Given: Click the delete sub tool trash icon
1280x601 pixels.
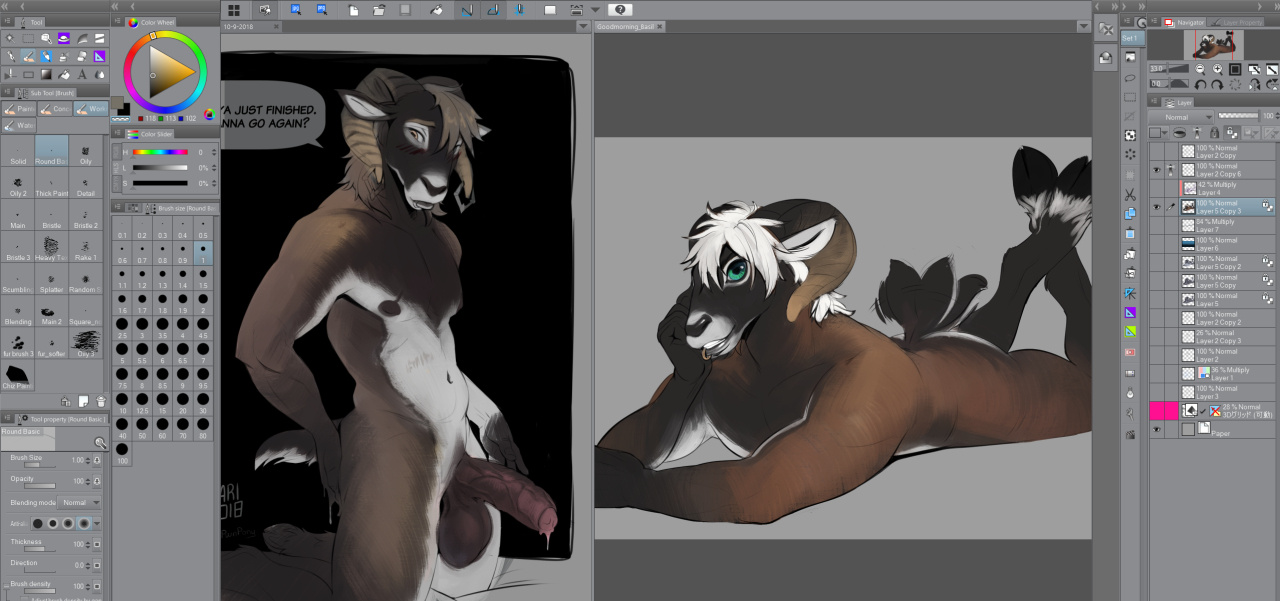Looking at the screenshot, I should tap(101, 400).
